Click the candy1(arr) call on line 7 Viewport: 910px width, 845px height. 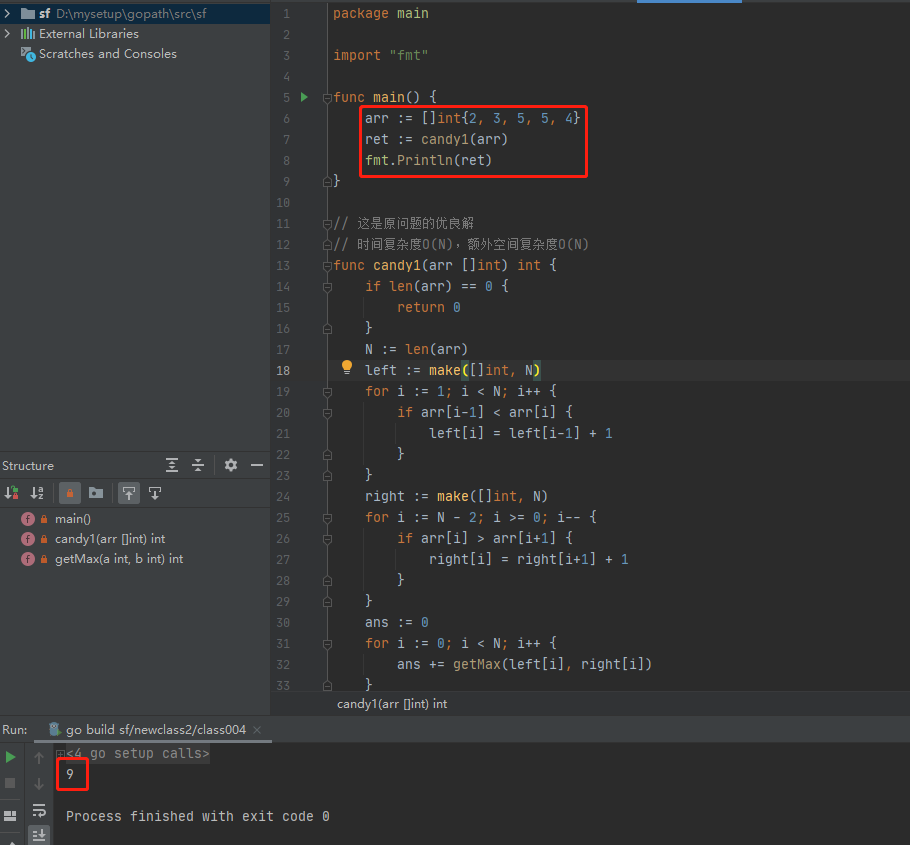click(x=464, y=139)
